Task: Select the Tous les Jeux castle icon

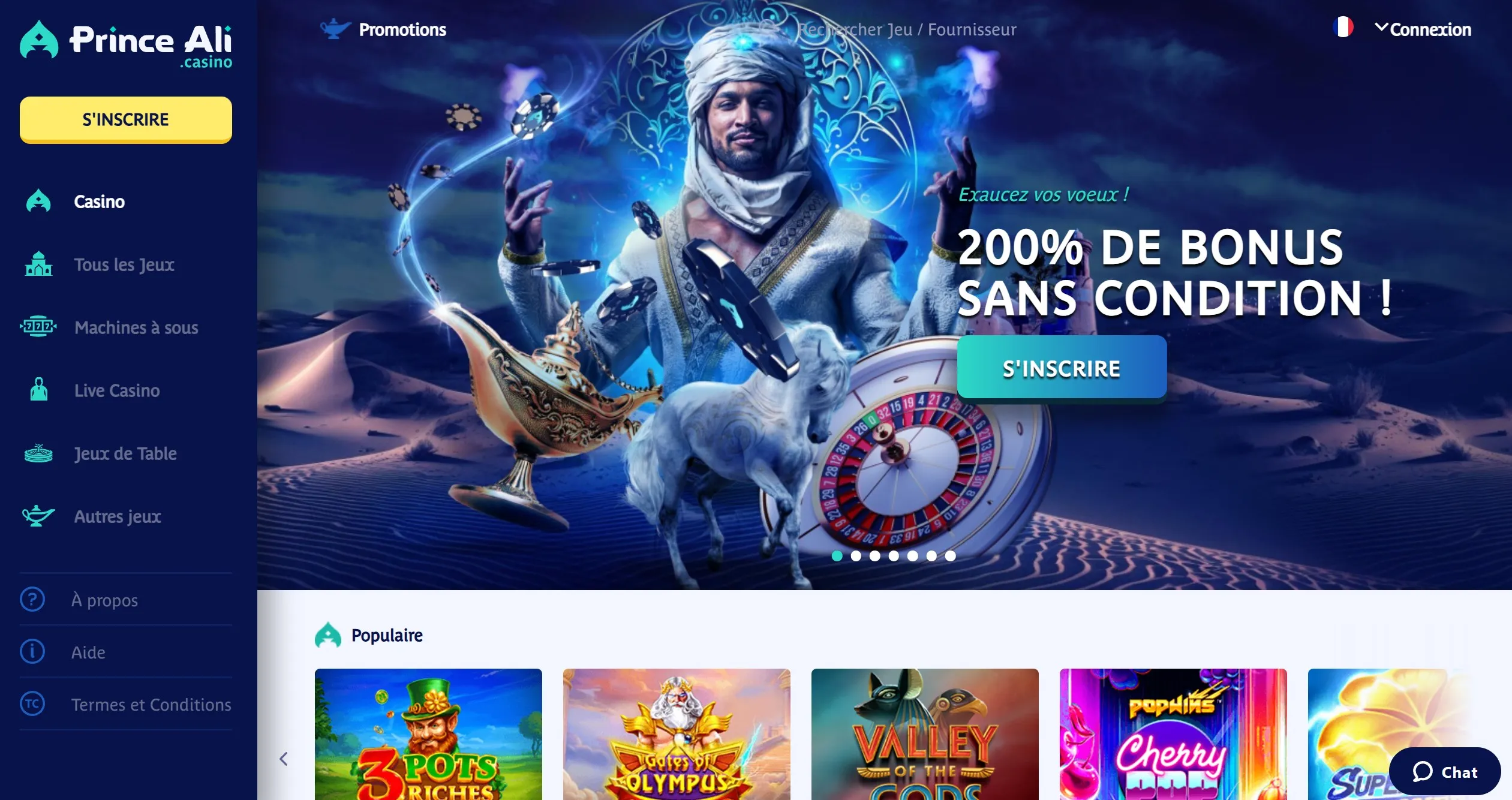Action: [38, 264]
